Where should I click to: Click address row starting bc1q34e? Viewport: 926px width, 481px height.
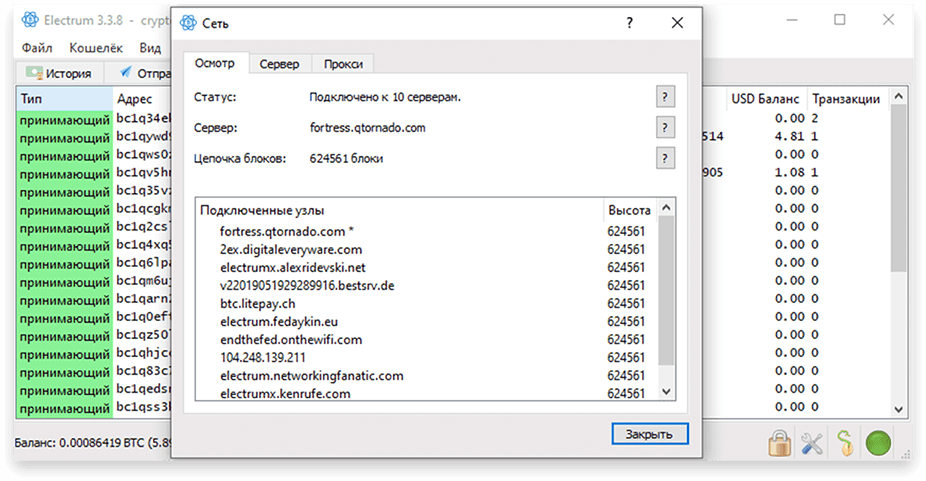point(144,119)
